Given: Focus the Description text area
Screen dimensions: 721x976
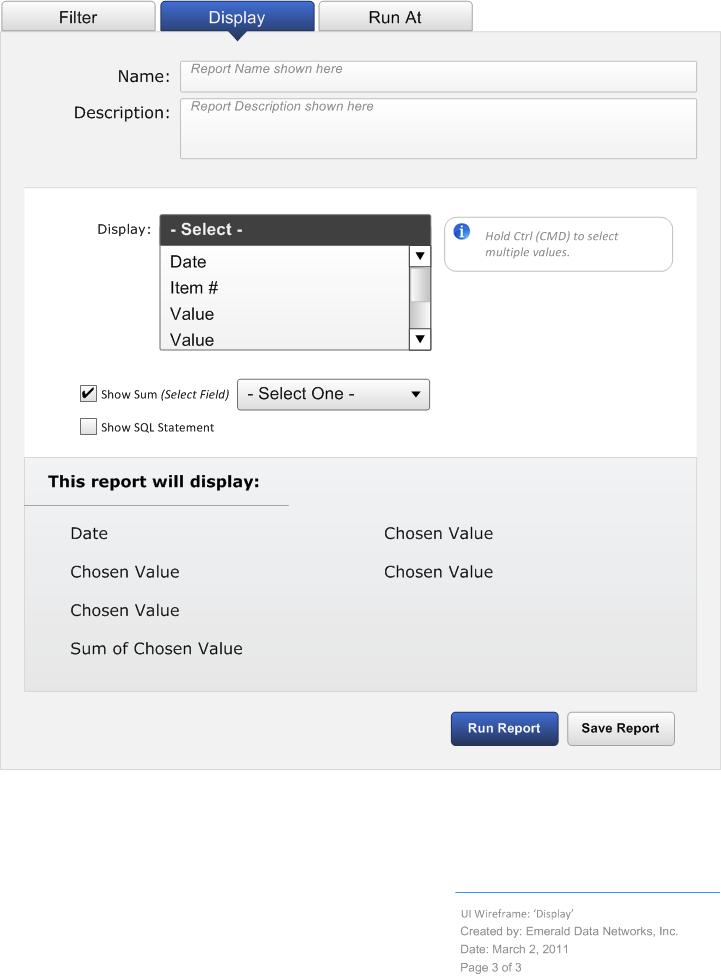Looking at the screenshot, I should [x=438, y=128].
